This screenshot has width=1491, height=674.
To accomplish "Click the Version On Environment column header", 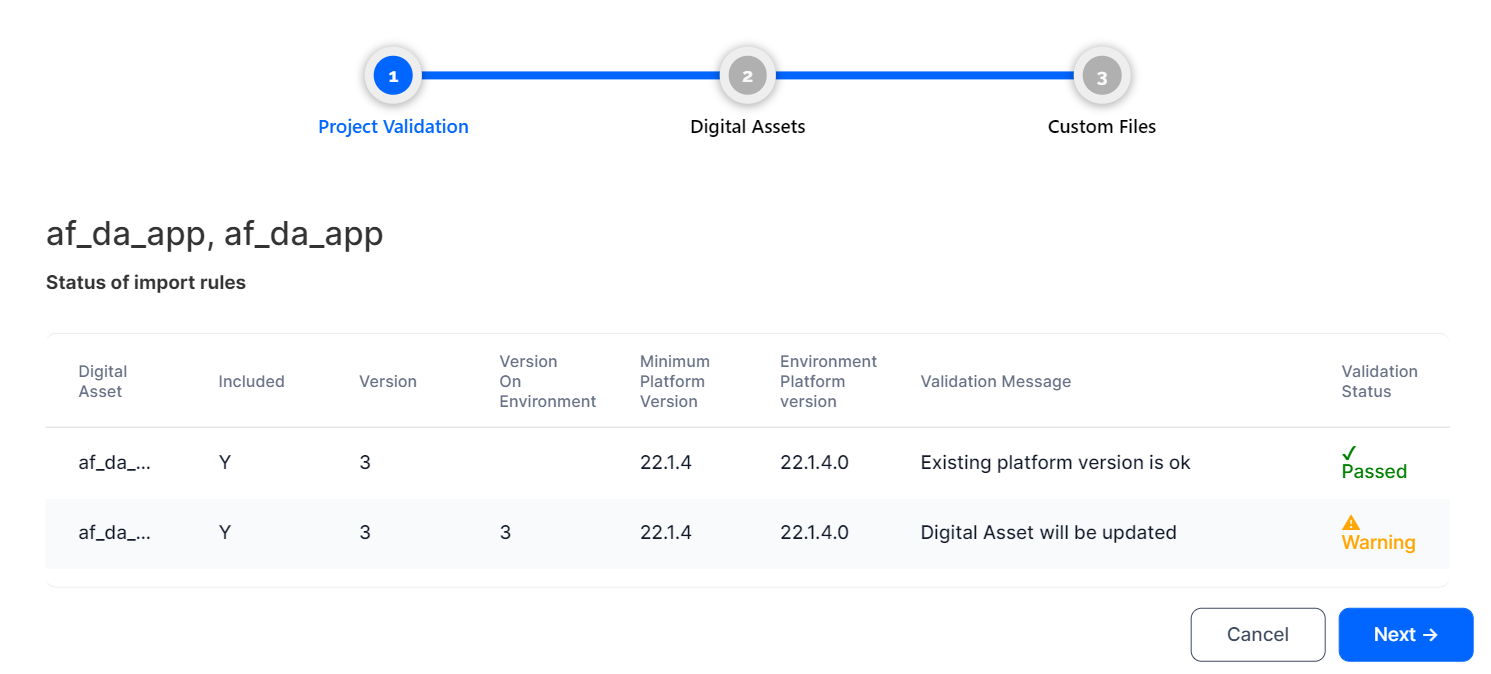I will click(547, 381).
